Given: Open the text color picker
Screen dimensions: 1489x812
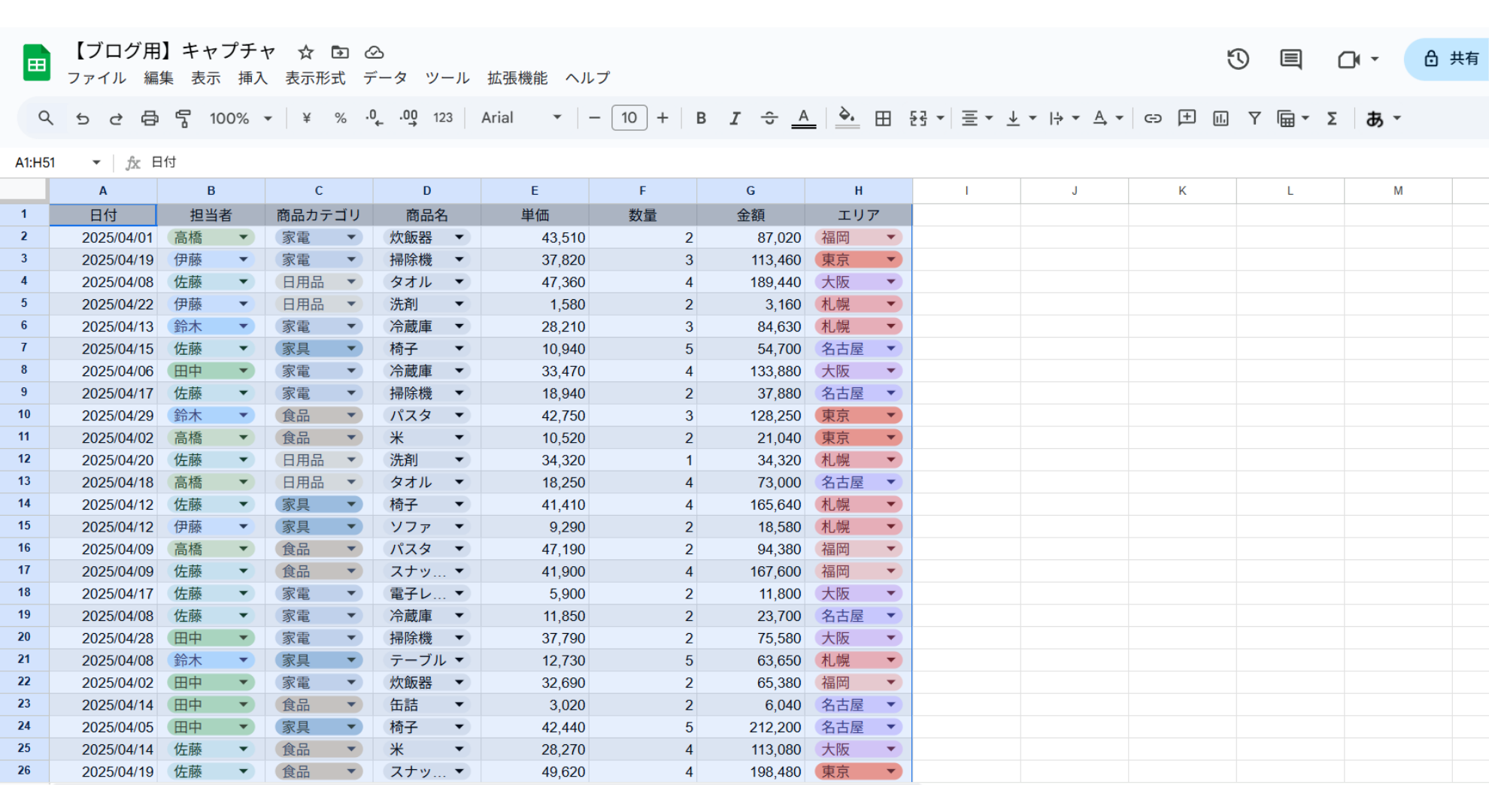Looking at the screenshot, I should coord(803,118).
